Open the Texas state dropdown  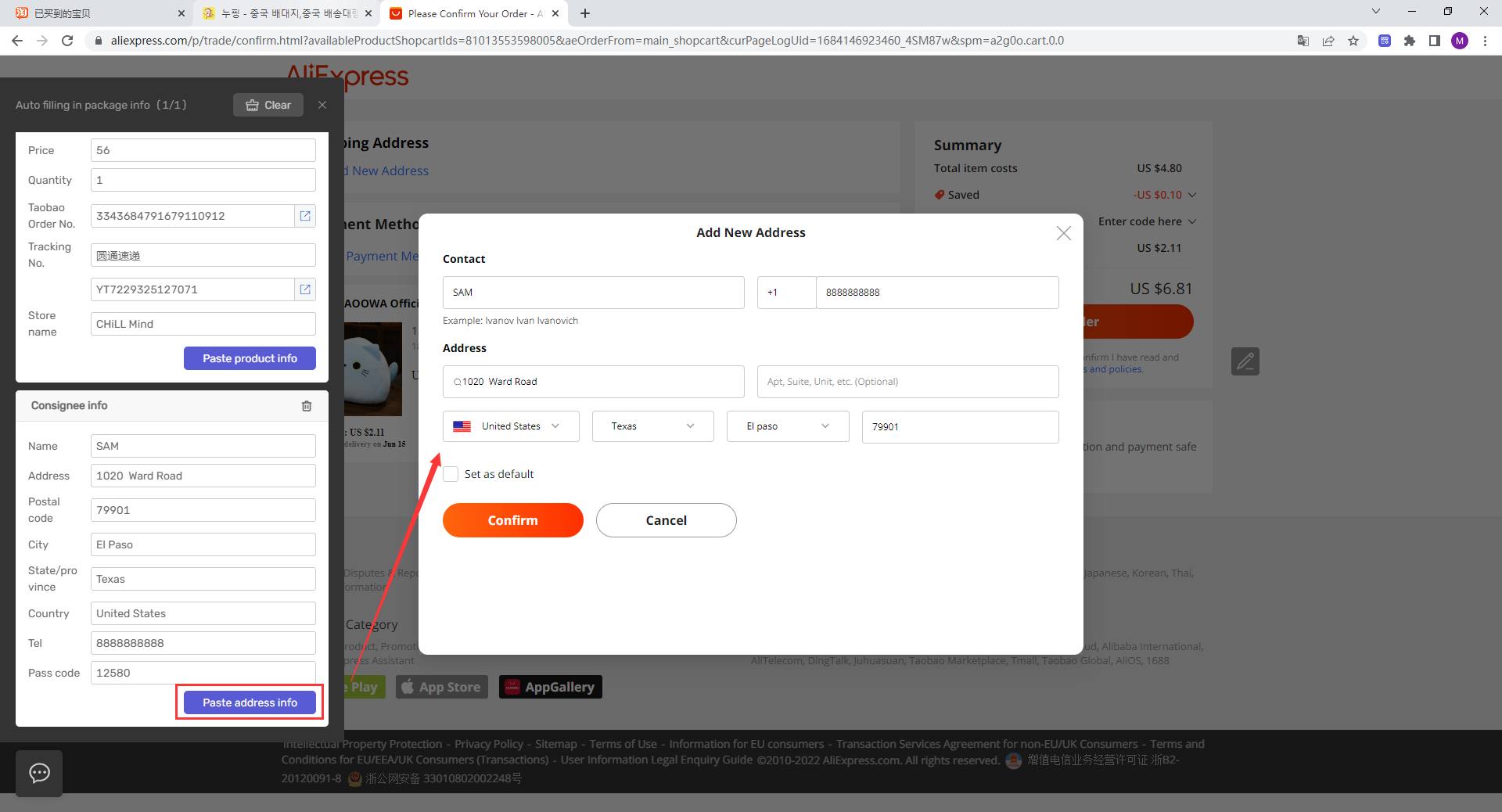[652, 426]
